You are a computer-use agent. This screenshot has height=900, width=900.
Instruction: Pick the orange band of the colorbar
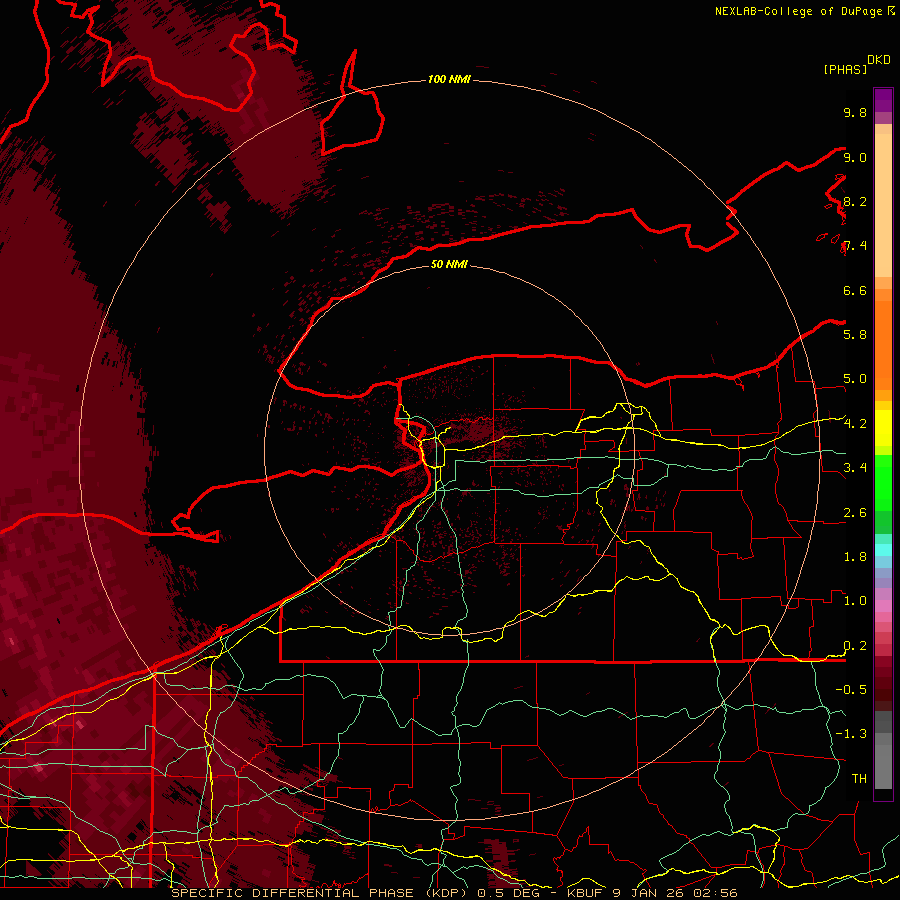coord(883,345)
